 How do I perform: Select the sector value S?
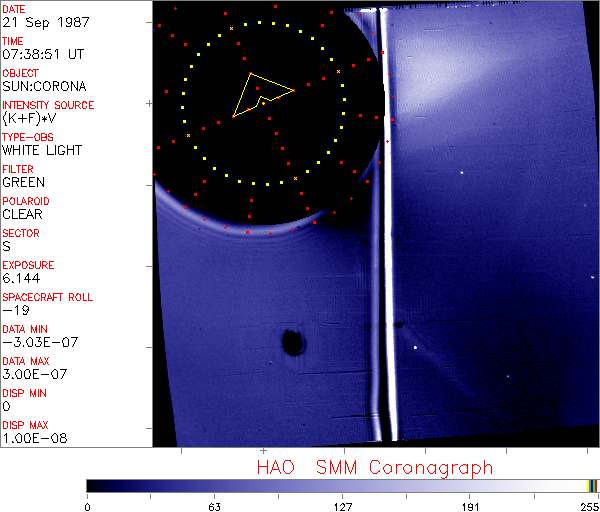[6, 246]
